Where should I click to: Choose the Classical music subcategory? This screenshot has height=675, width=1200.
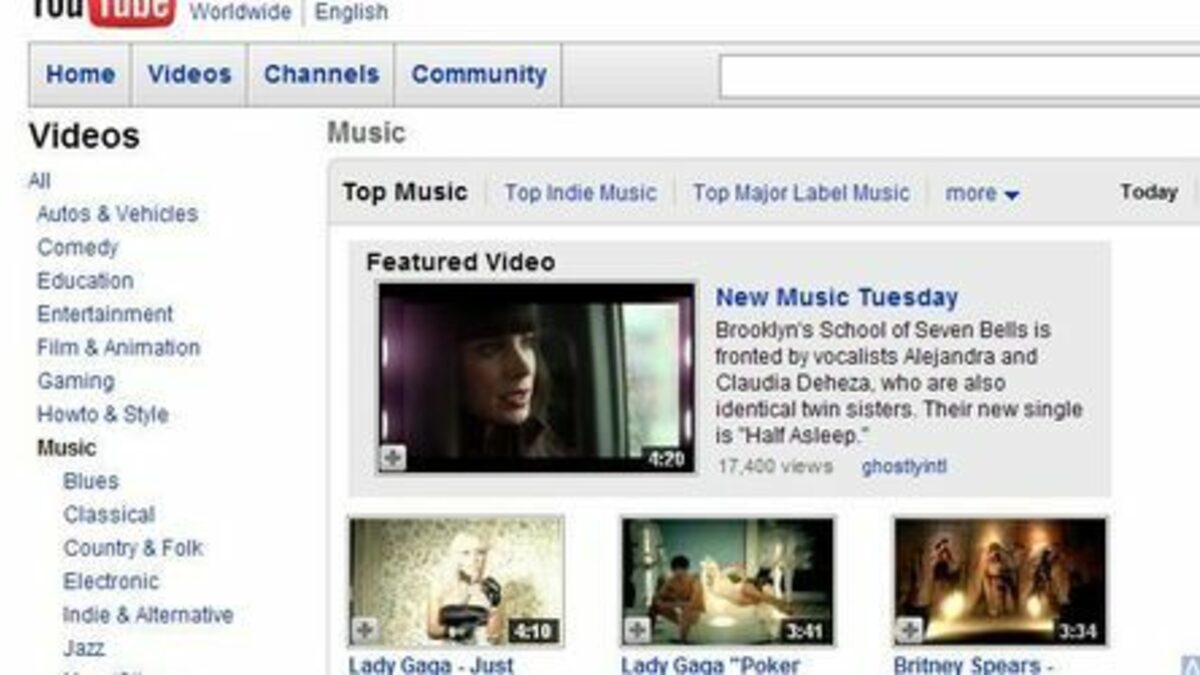pos(109,515)
